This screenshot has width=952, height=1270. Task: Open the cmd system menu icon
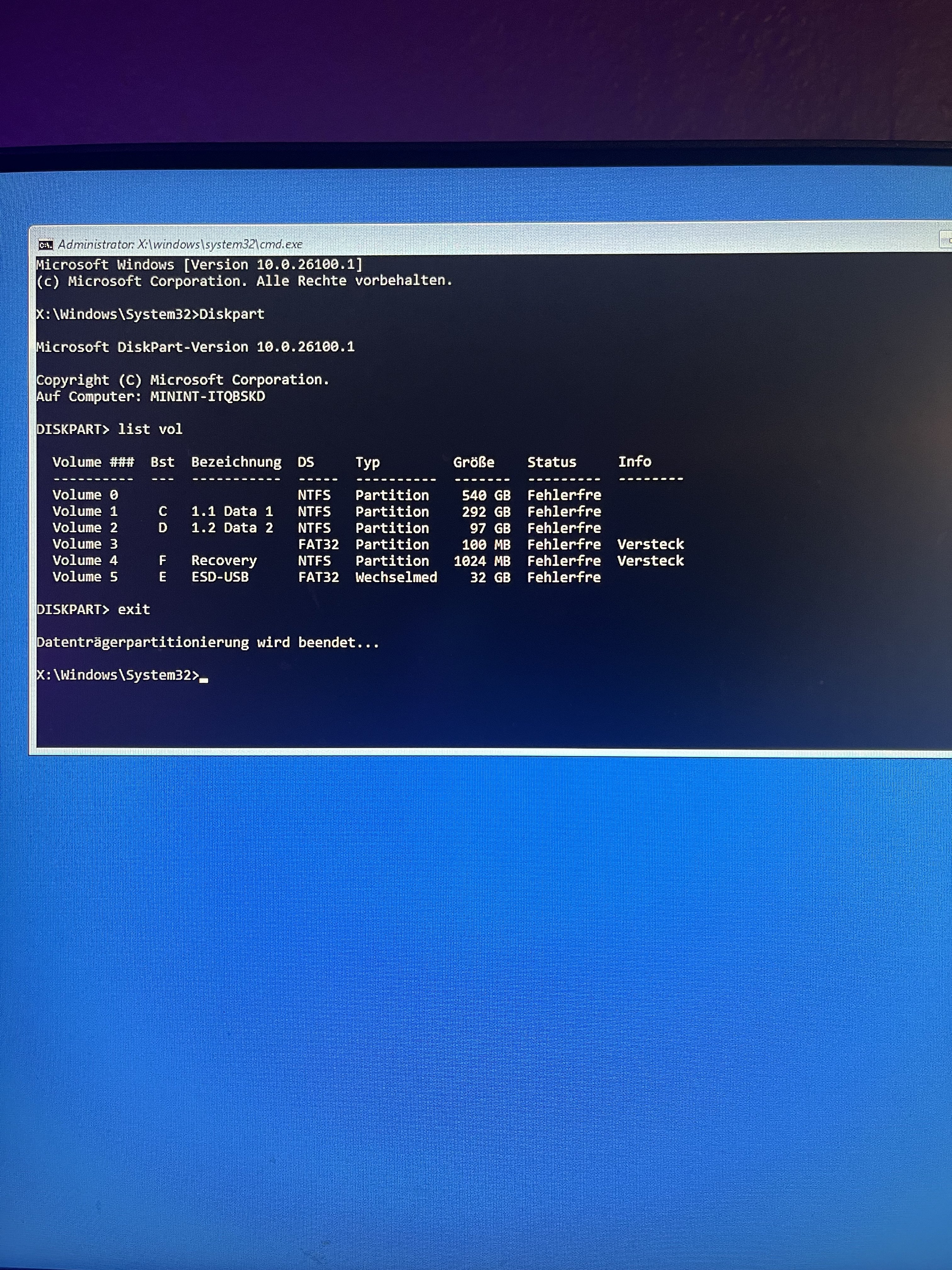click(x=45, y=245)
